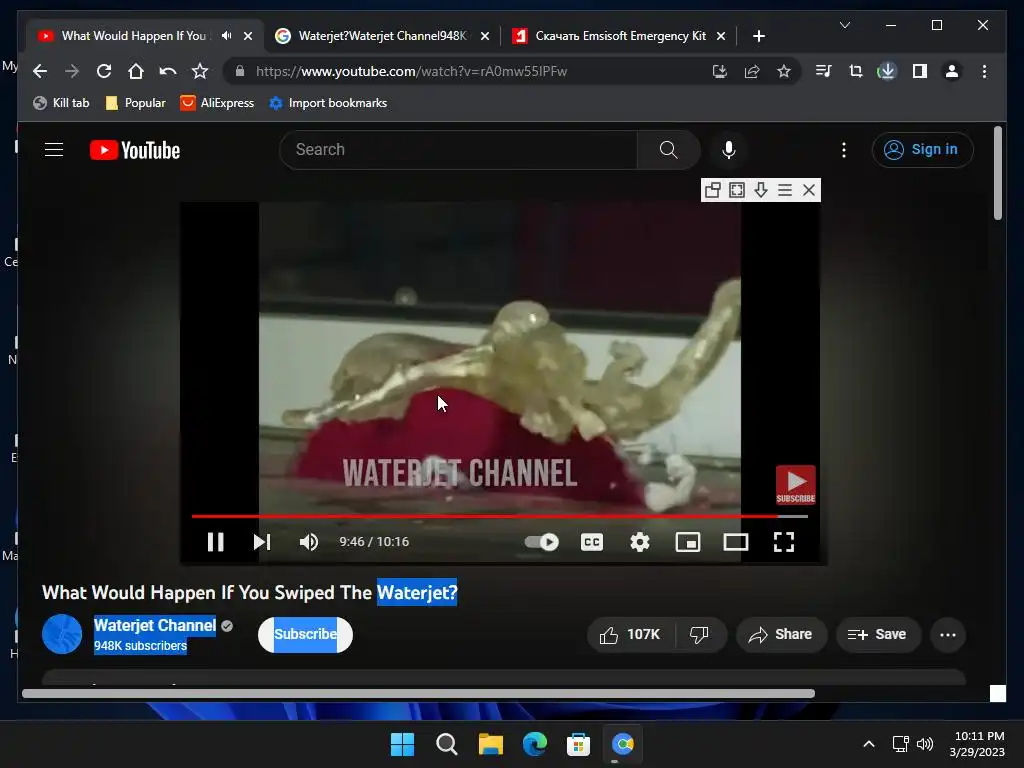The height and width of the screenshot is (768, 1024).
Task: Switch to theater mode
Action: point(735,542)
